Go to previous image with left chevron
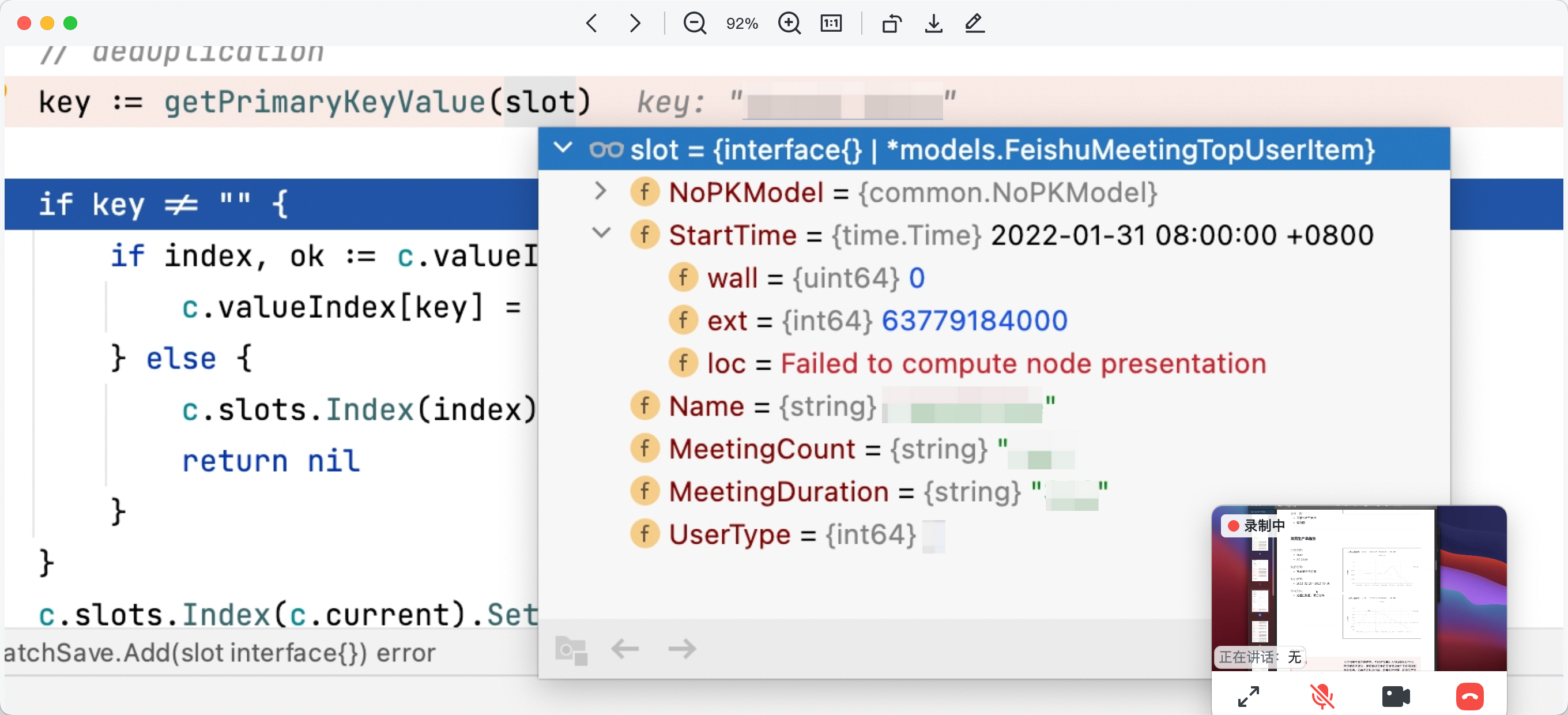The width and height of the screenshot is (1568, 715). coord(591,23)
